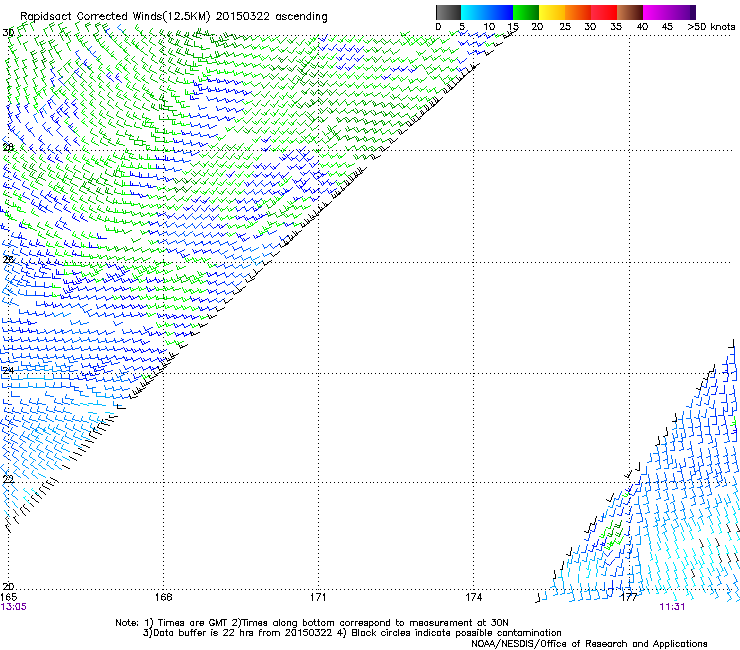Click the latitude label '30'
This screenshot has width=740, height=650.
(x=8, y=33)
